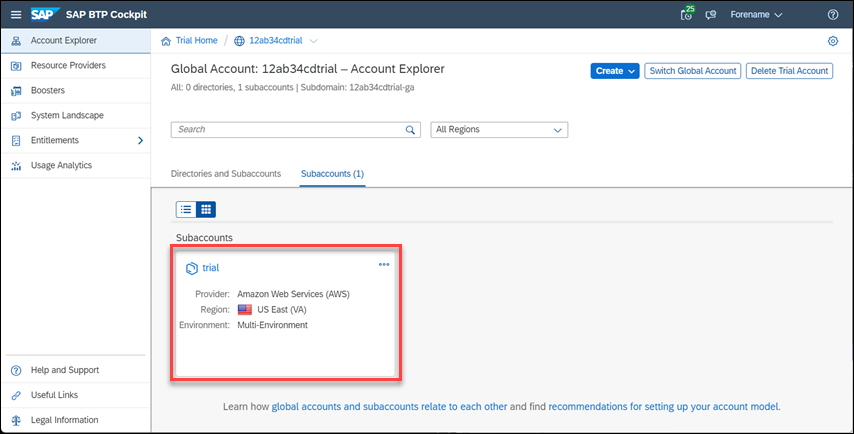
Task: Click the Trial Home house icon
Action: coord(166,41)
